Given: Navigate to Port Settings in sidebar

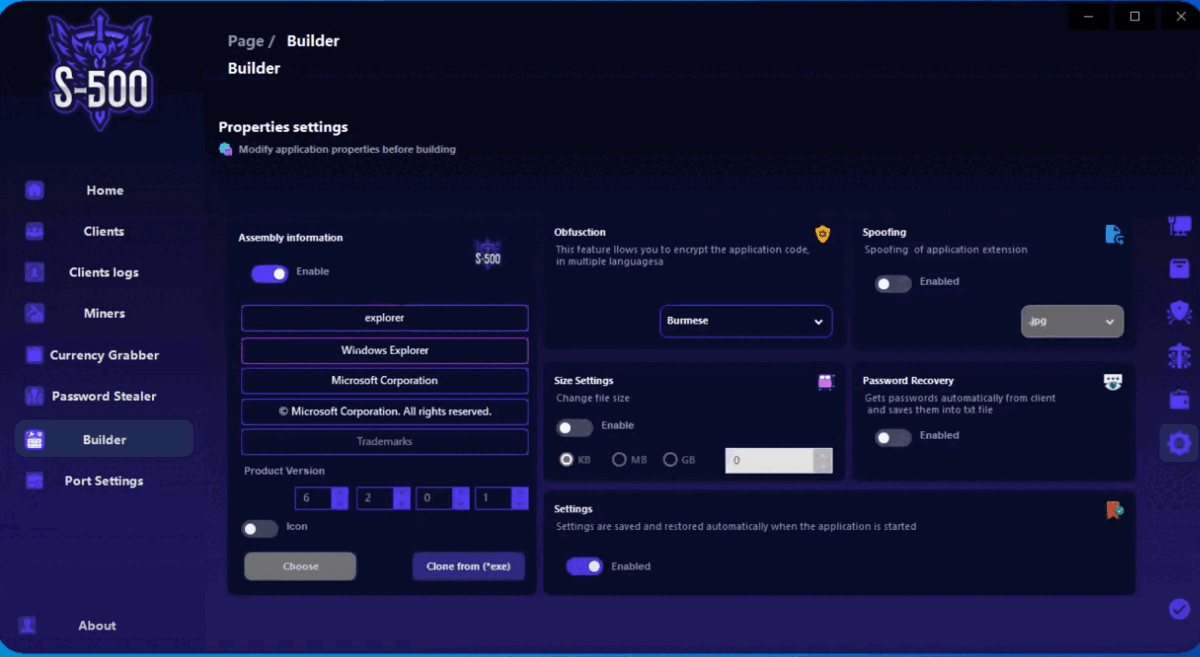Looking at the screenshot, I should 103,480.
